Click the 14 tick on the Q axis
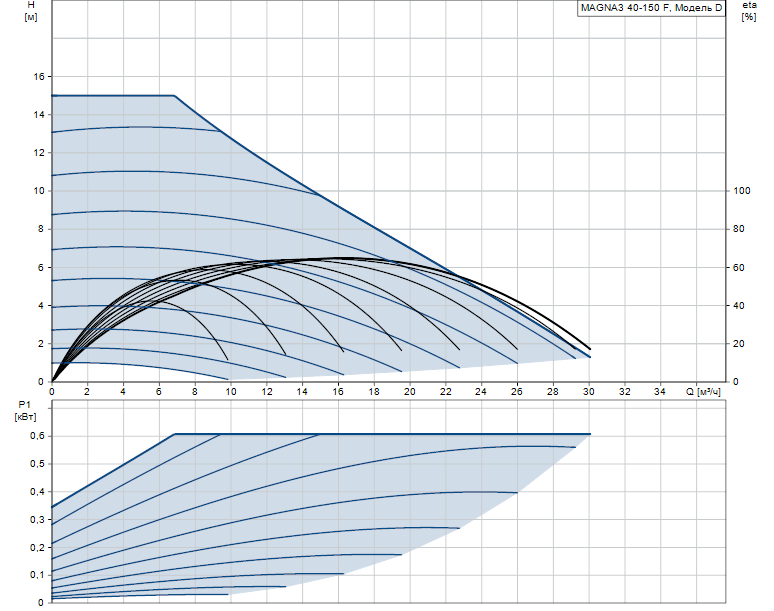 pos(302,391)
